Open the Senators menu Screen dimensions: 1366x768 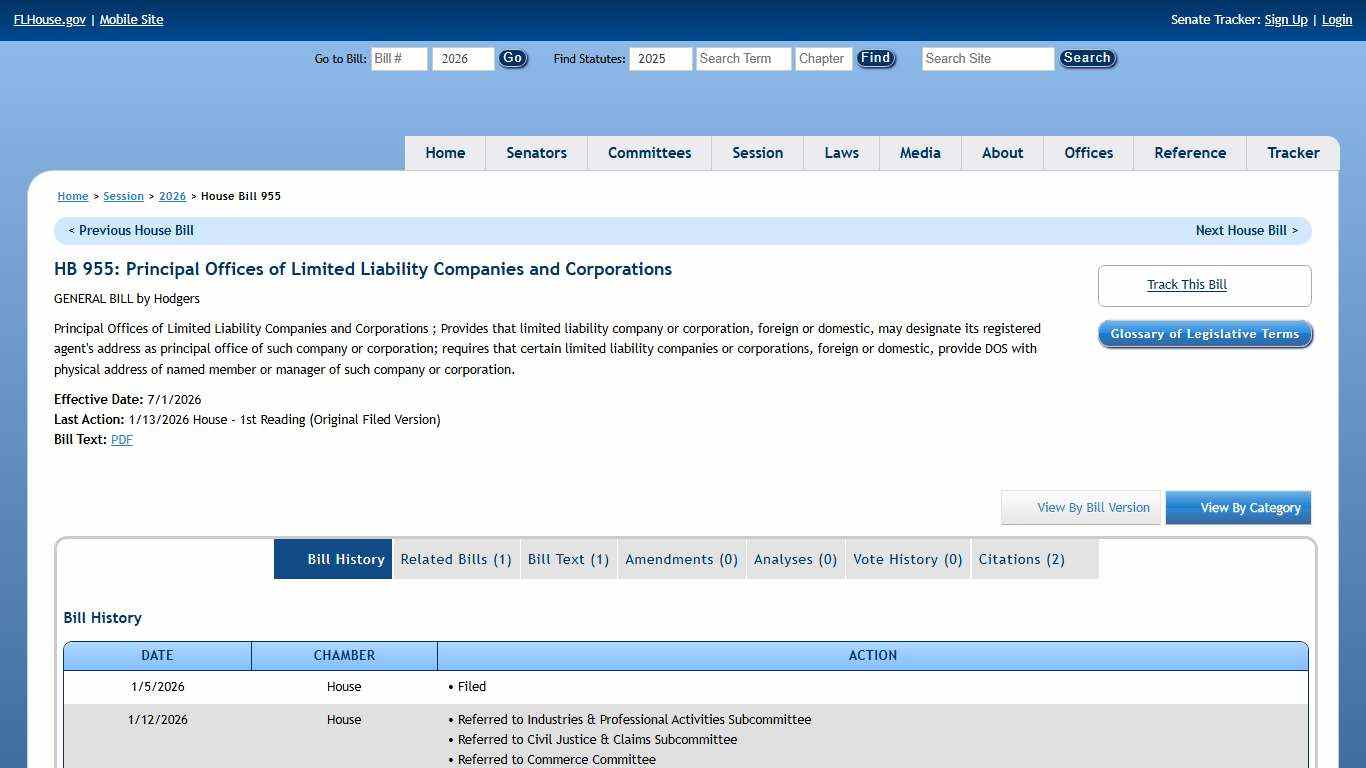coord(536,153)
